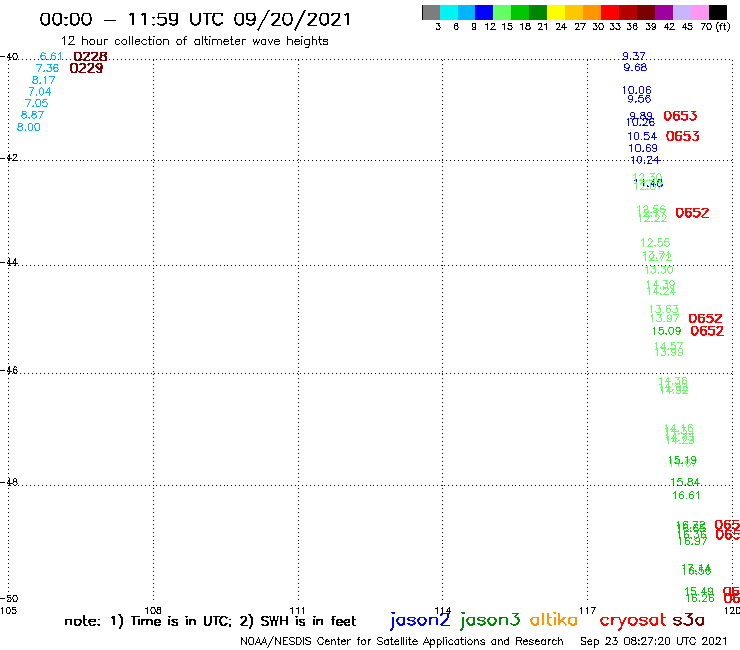Pick the purple swatch above 42

[664, 12]
